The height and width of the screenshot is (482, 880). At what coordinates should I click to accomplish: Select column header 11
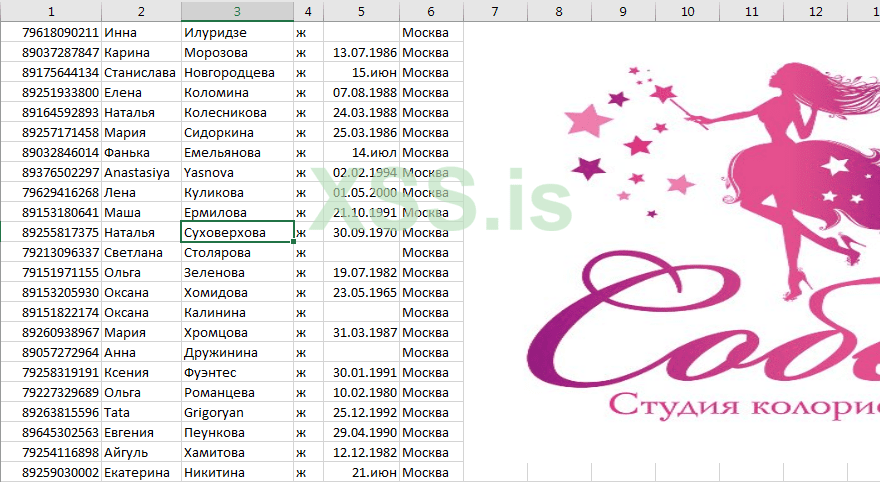[x=751, y=11]
